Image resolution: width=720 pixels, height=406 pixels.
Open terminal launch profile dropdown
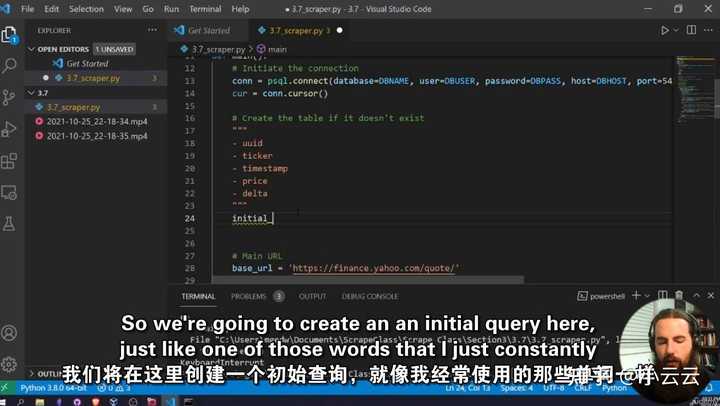[x=647, y=296]
